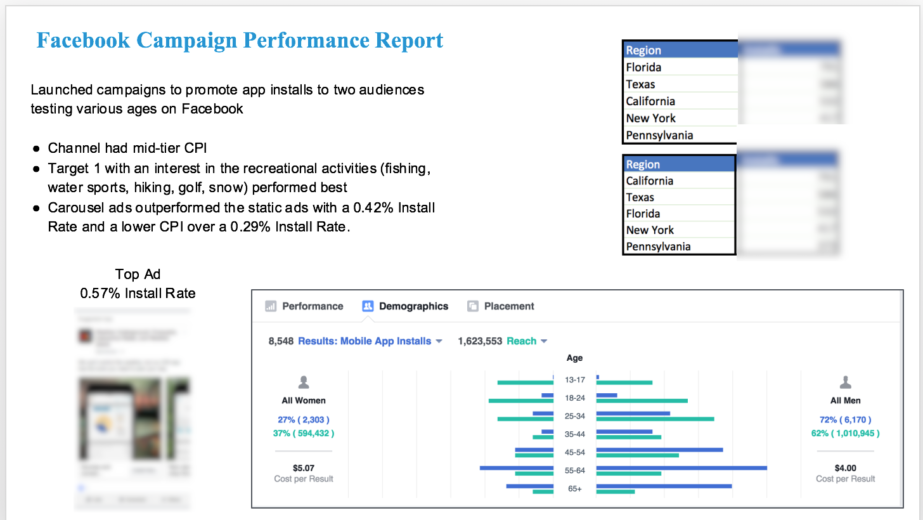This screenshot has width=923, height=520.
Task: Select the 25-34 age group label
Action: 575,416
